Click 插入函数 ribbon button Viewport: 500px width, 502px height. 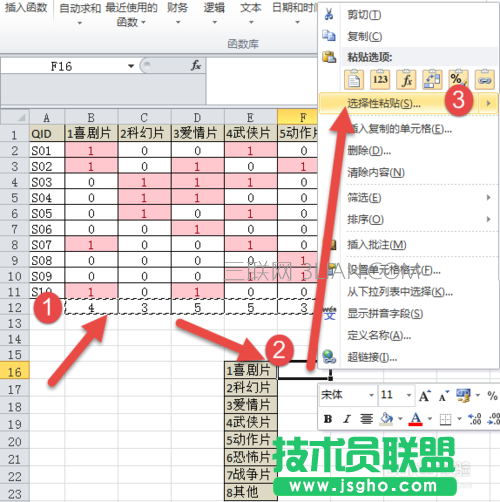coord(26,7)
